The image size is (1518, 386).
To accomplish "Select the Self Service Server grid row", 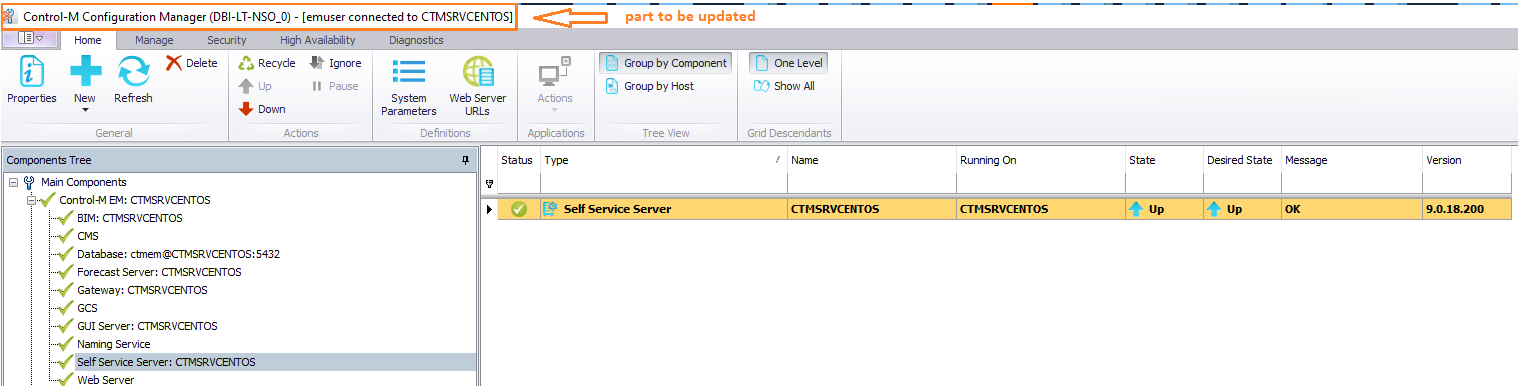I will pos(1004,209).
